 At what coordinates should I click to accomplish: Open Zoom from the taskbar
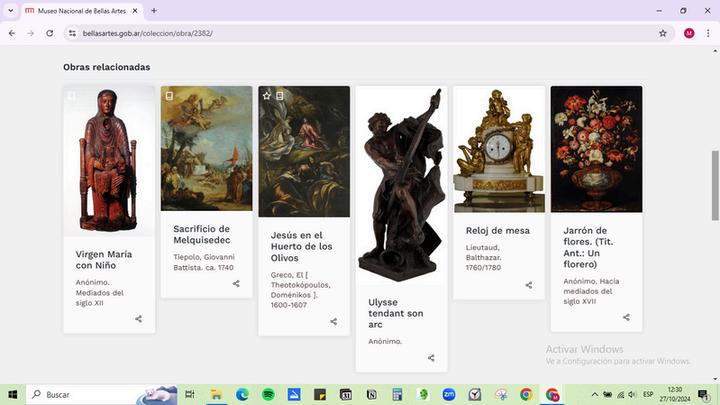[449, 394]
